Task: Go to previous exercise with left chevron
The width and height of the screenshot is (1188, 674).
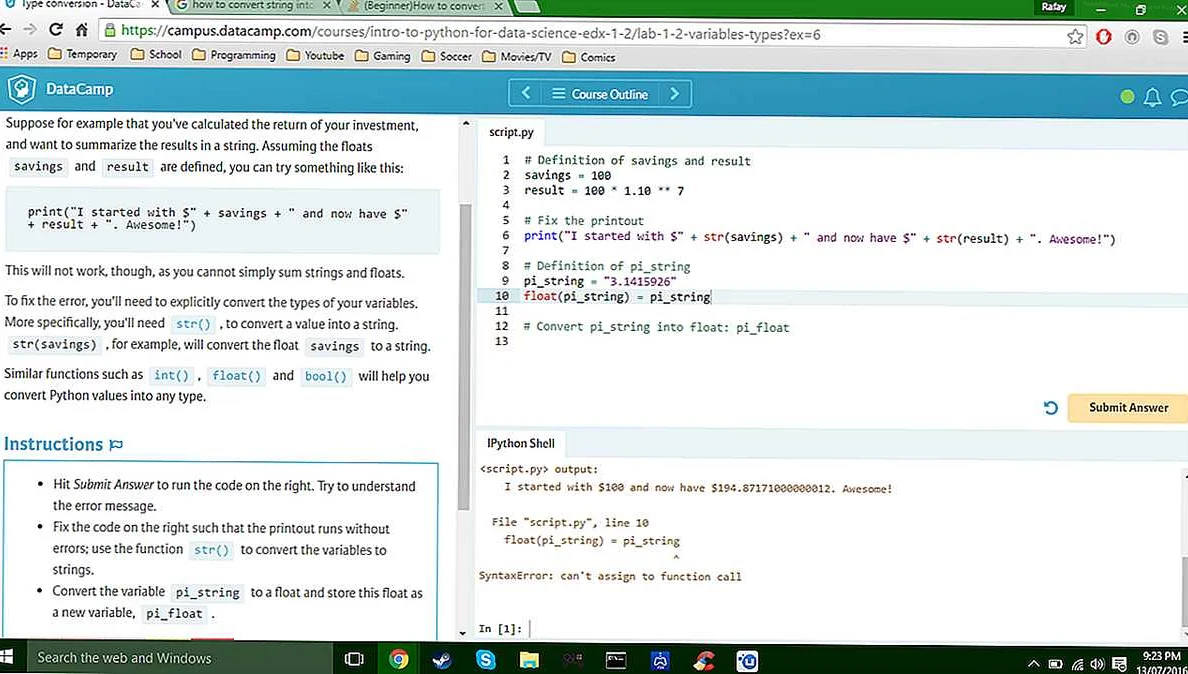Action: 526,94
